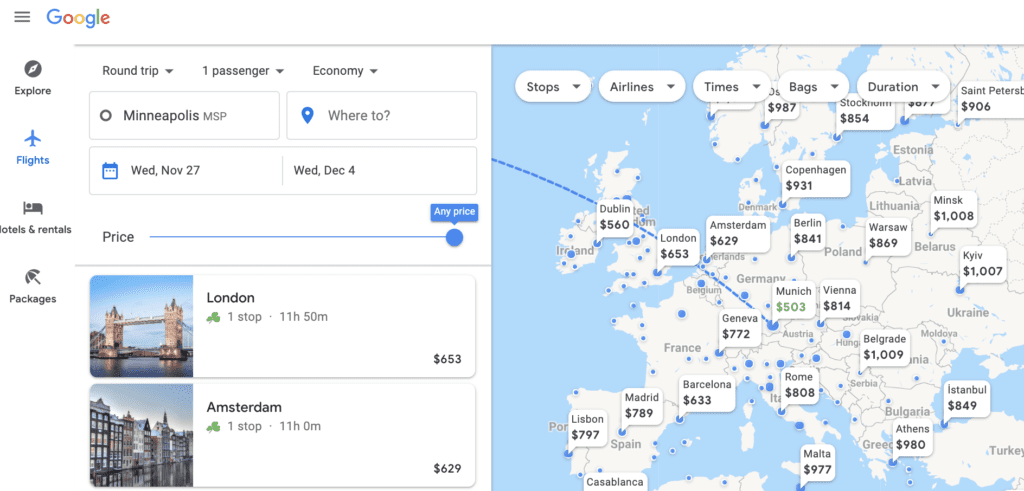Viewport: 1024px width, 491px height.
Task: Click the price slider handle
Action: 454,237
